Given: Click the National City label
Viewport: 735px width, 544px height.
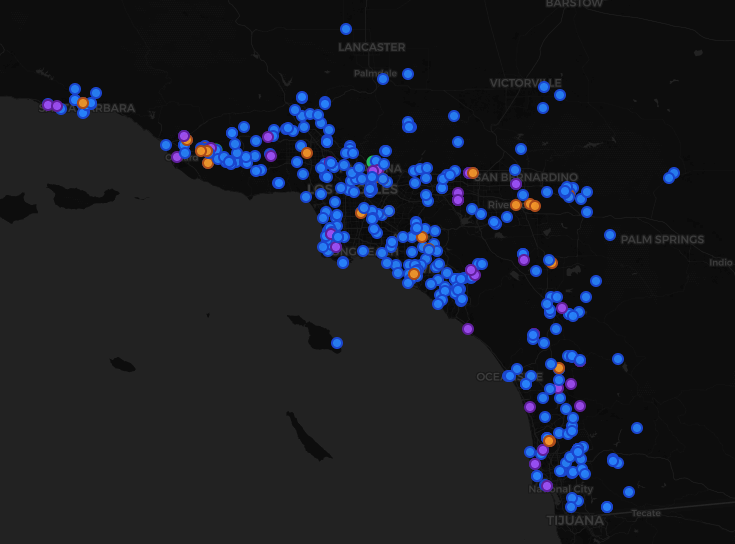Looking at the screenshot, I should [x=561, y=489].
